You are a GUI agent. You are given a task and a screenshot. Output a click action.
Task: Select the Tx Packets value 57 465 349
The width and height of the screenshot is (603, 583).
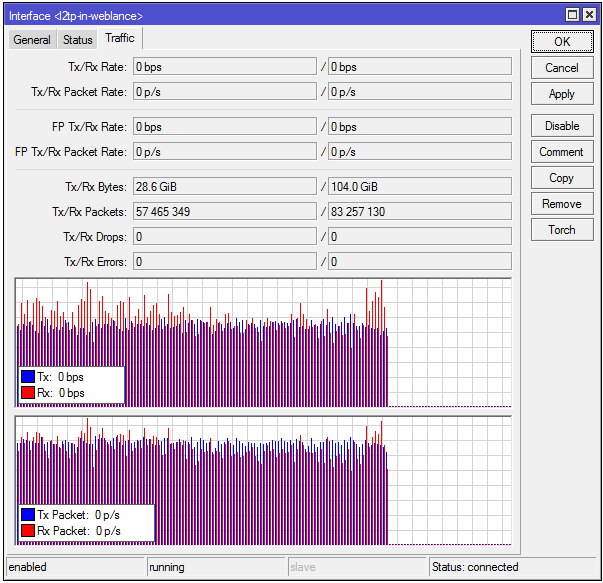pos(225,212)
